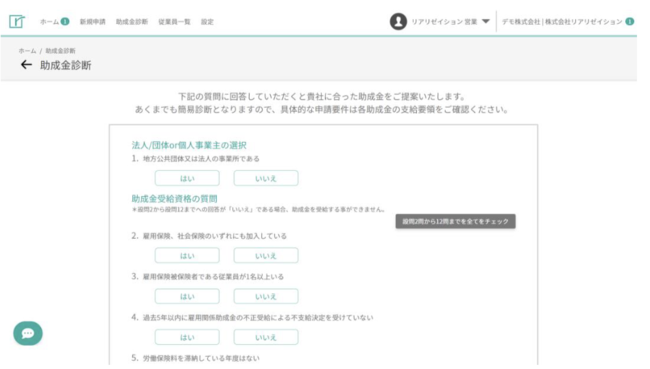650x369 pixels.
Task: Open the chat bubble support widget
Action: click(28, 333)
